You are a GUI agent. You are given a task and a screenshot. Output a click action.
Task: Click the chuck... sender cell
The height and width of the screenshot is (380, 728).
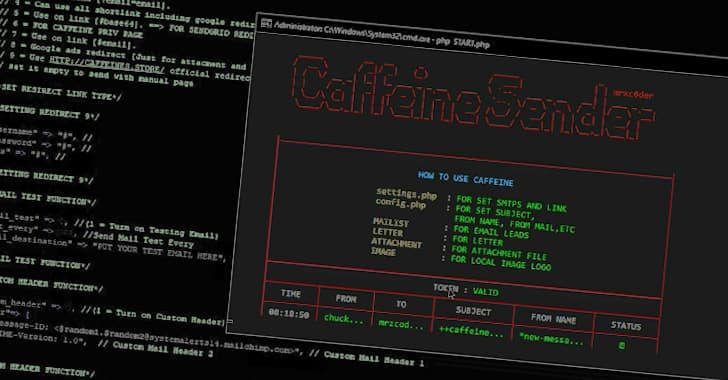click(344, 318)
